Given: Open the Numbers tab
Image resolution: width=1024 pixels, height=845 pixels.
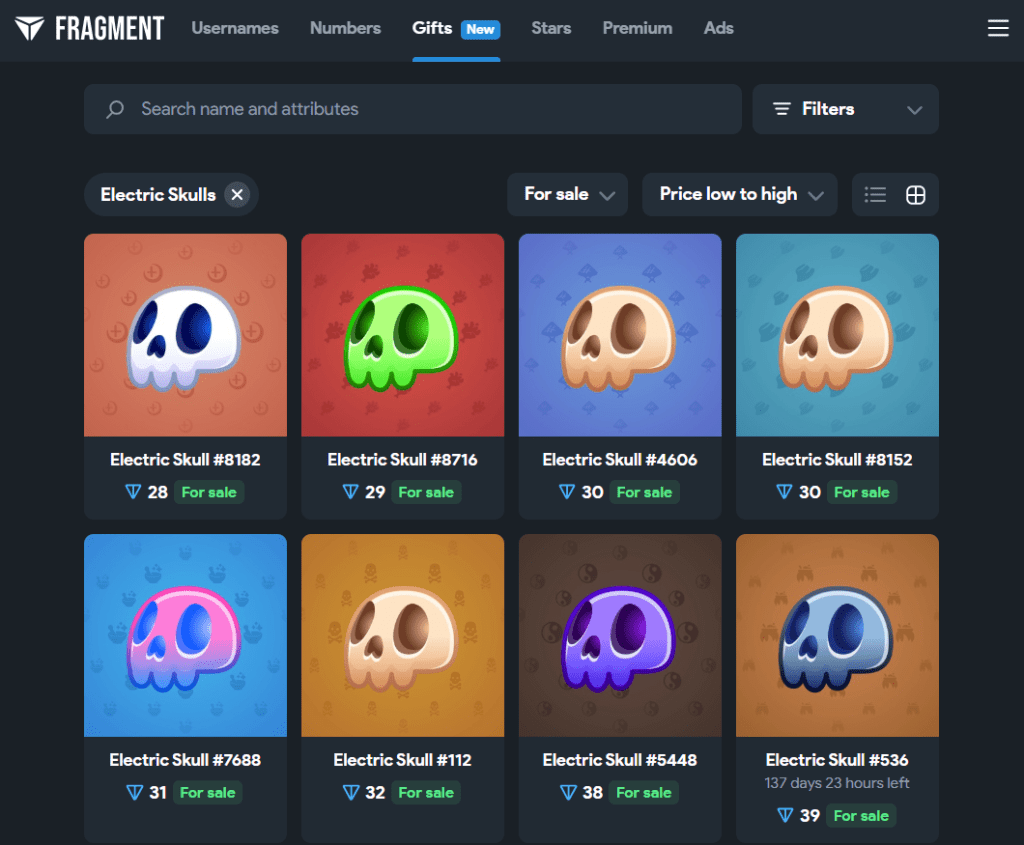Looking at the screenshot, I should point(345,28).
